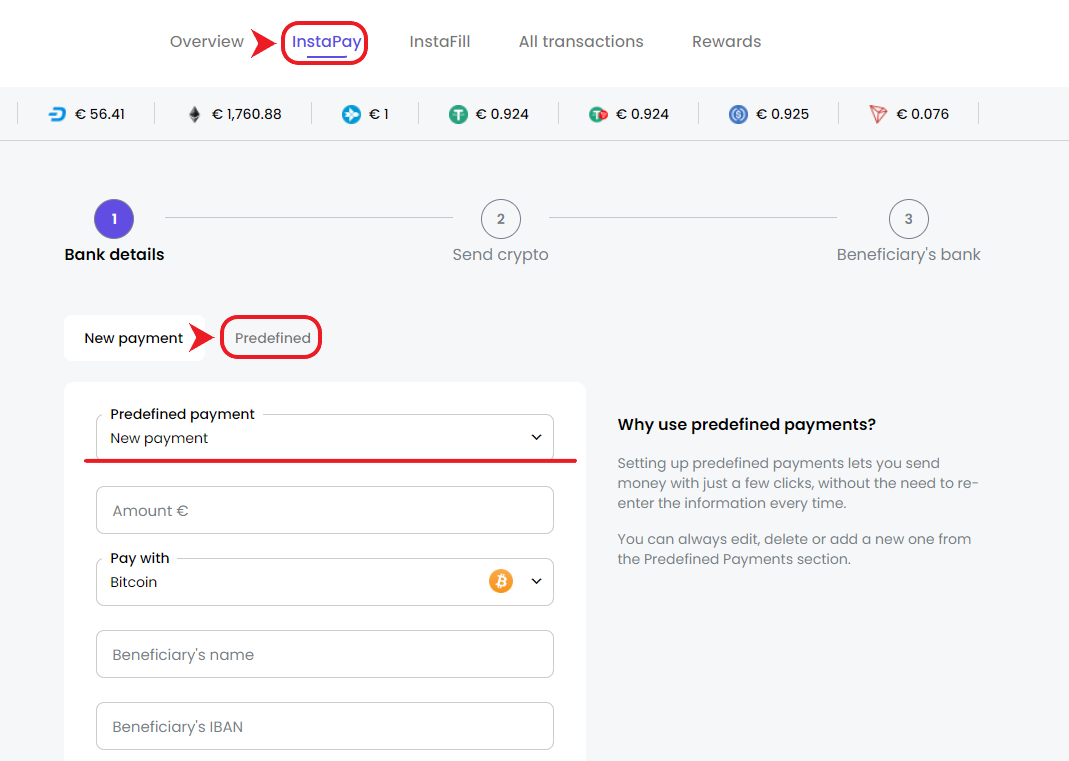Viewport: 1069px width, 761px height.
Task: Switch to the Predefined tab
Action: point(272,338)
